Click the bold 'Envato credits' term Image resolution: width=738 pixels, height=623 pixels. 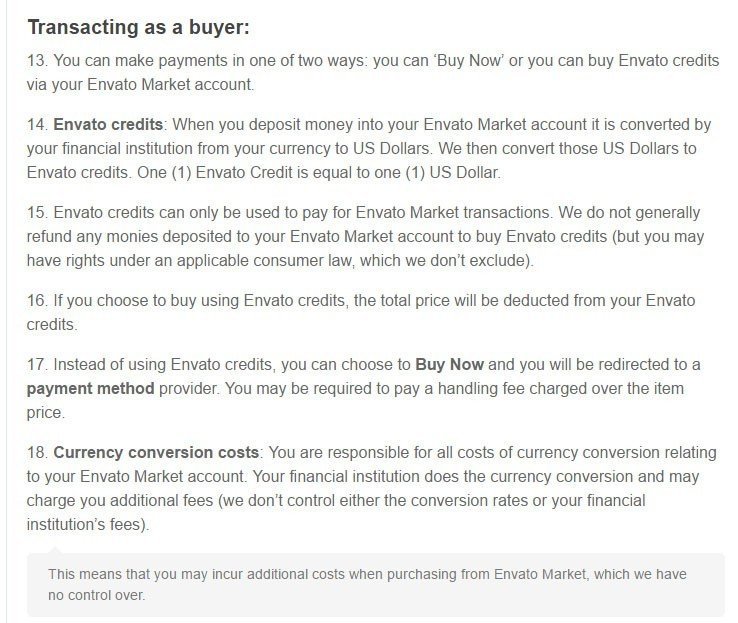coord(108,125)
